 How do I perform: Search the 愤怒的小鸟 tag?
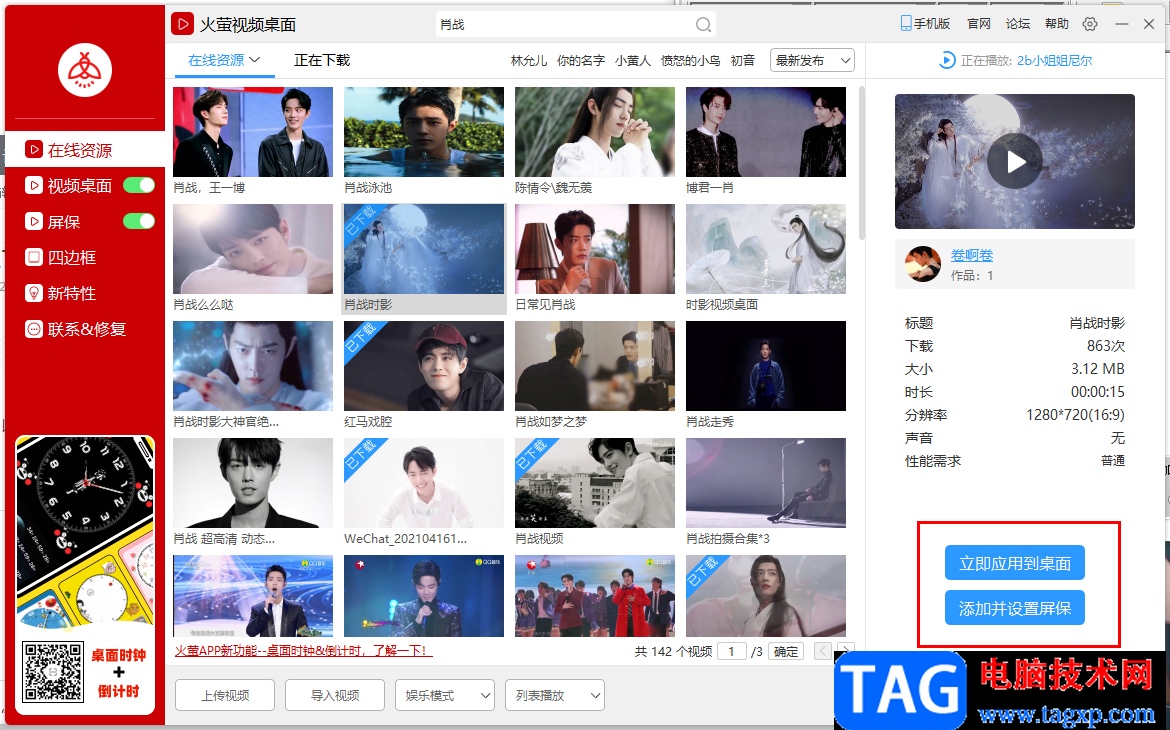pos(690,60)
